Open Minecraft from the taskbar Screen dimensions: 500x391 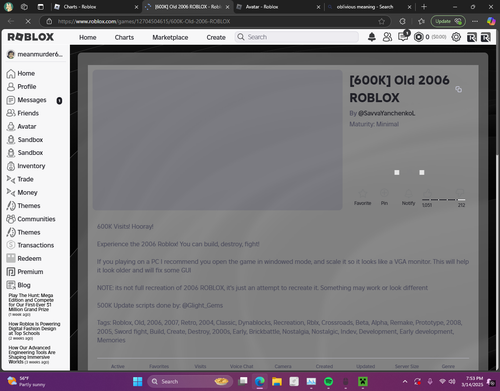(x=363, y=381)
